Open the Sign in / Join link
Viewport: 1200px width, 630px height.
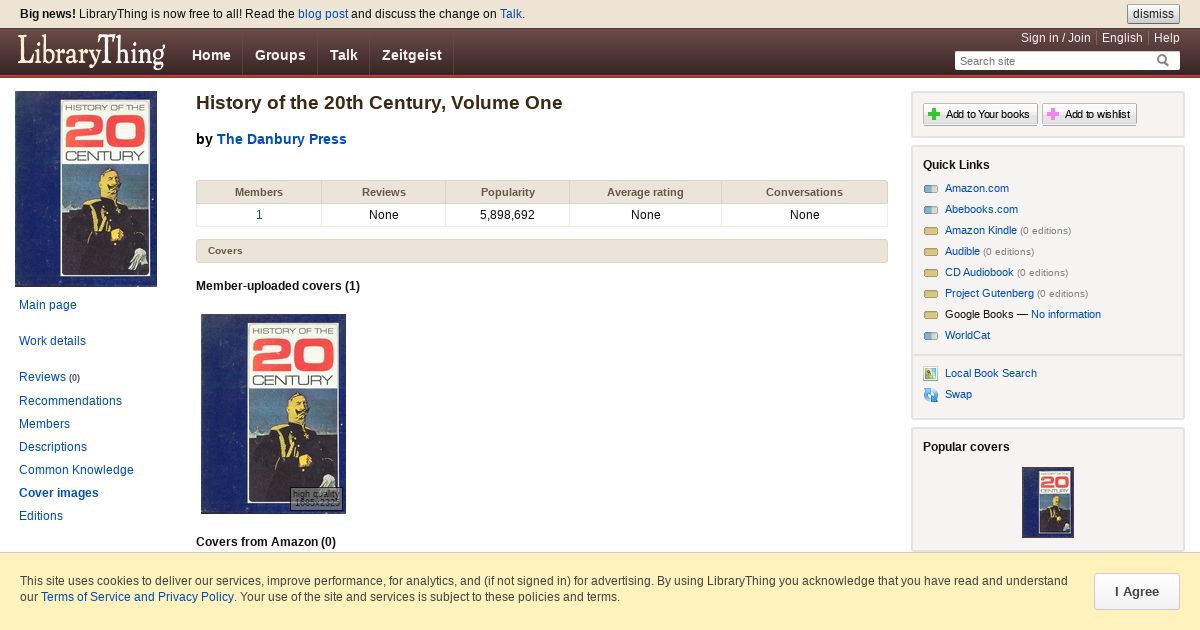point(1056,38)
